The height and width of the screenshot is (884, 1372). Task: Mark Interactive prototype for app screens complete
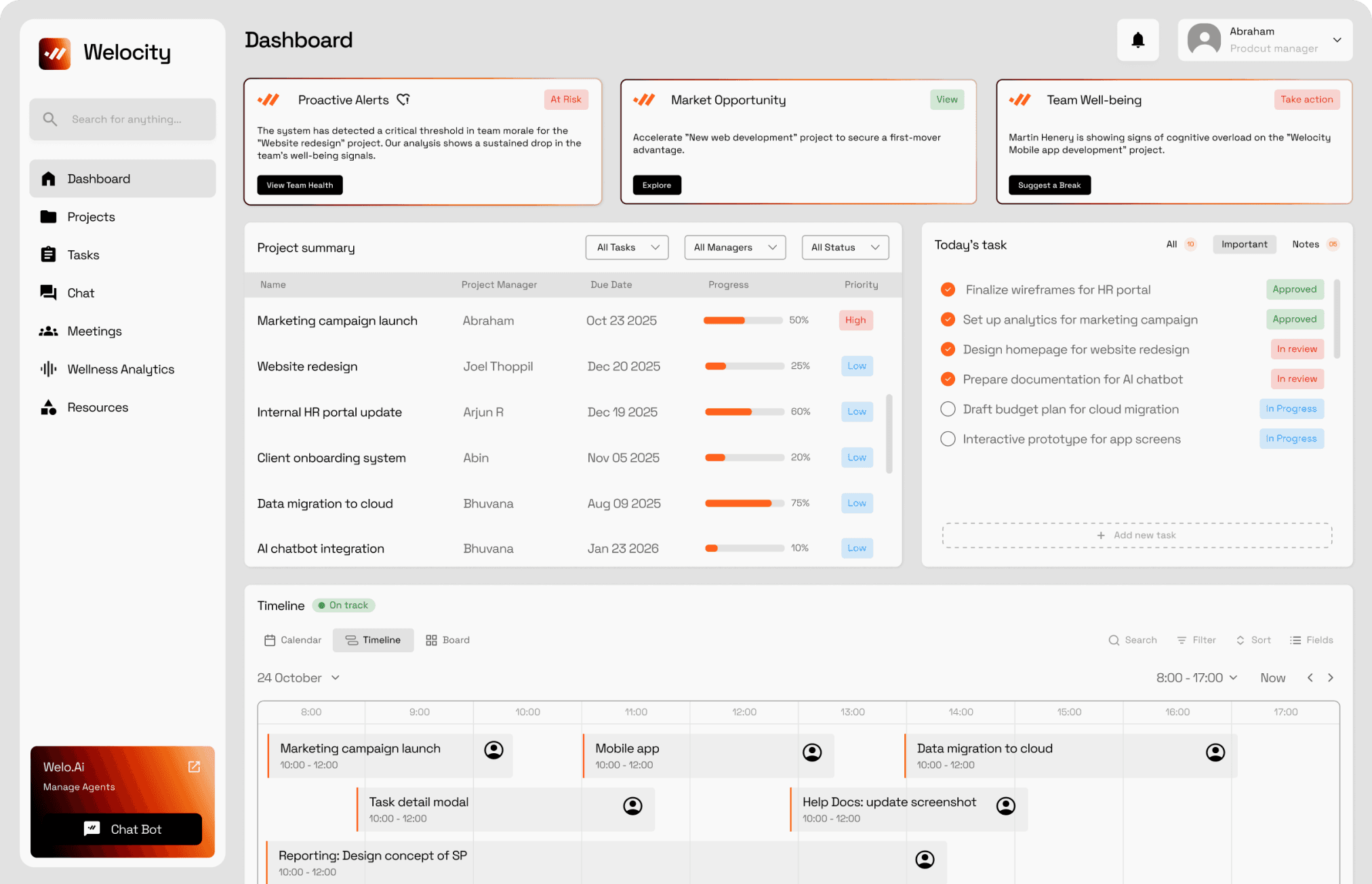pos(948,439)
